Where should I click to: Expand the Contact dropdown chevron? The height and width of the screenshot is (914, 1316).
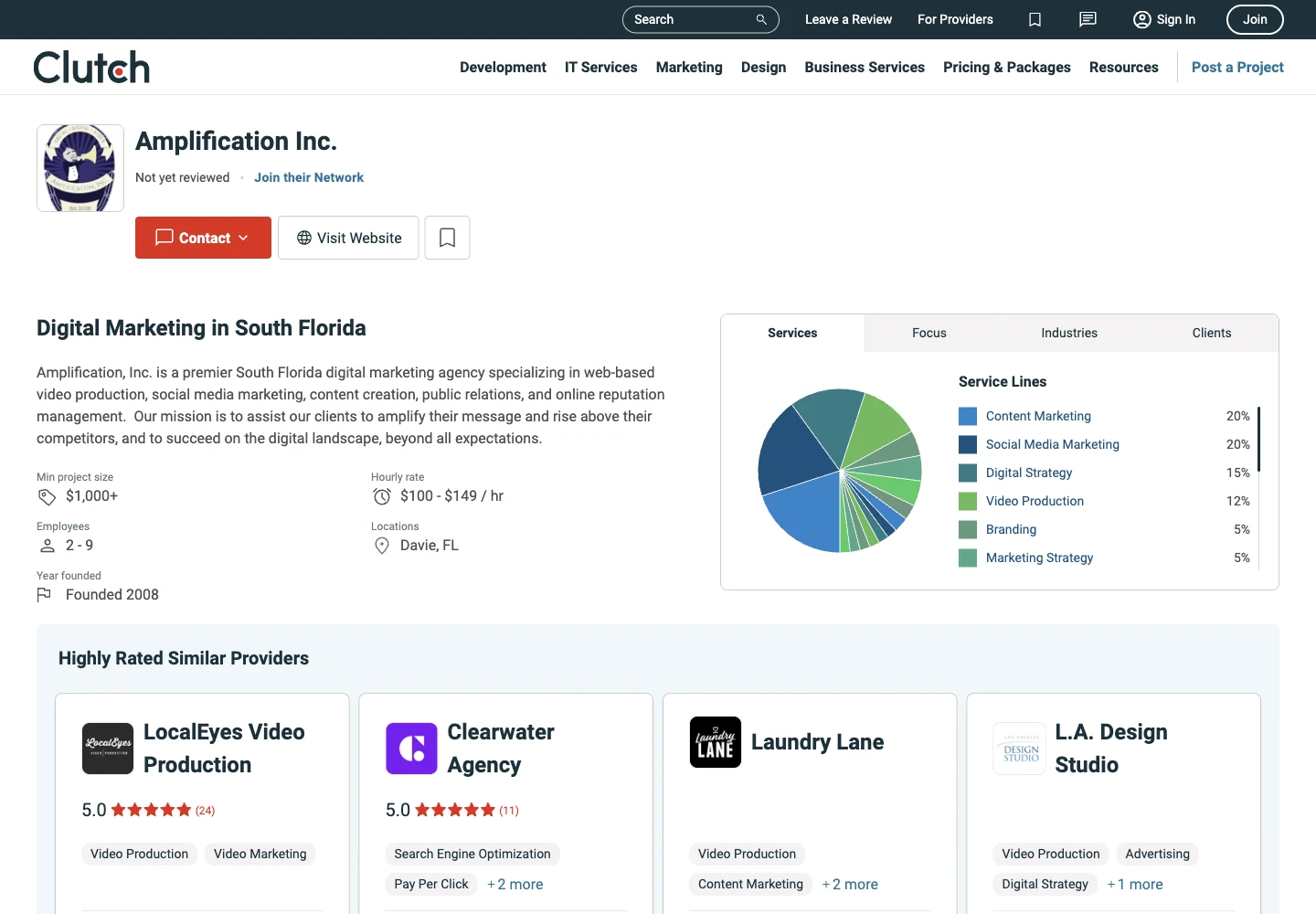[x=243, y=238]
